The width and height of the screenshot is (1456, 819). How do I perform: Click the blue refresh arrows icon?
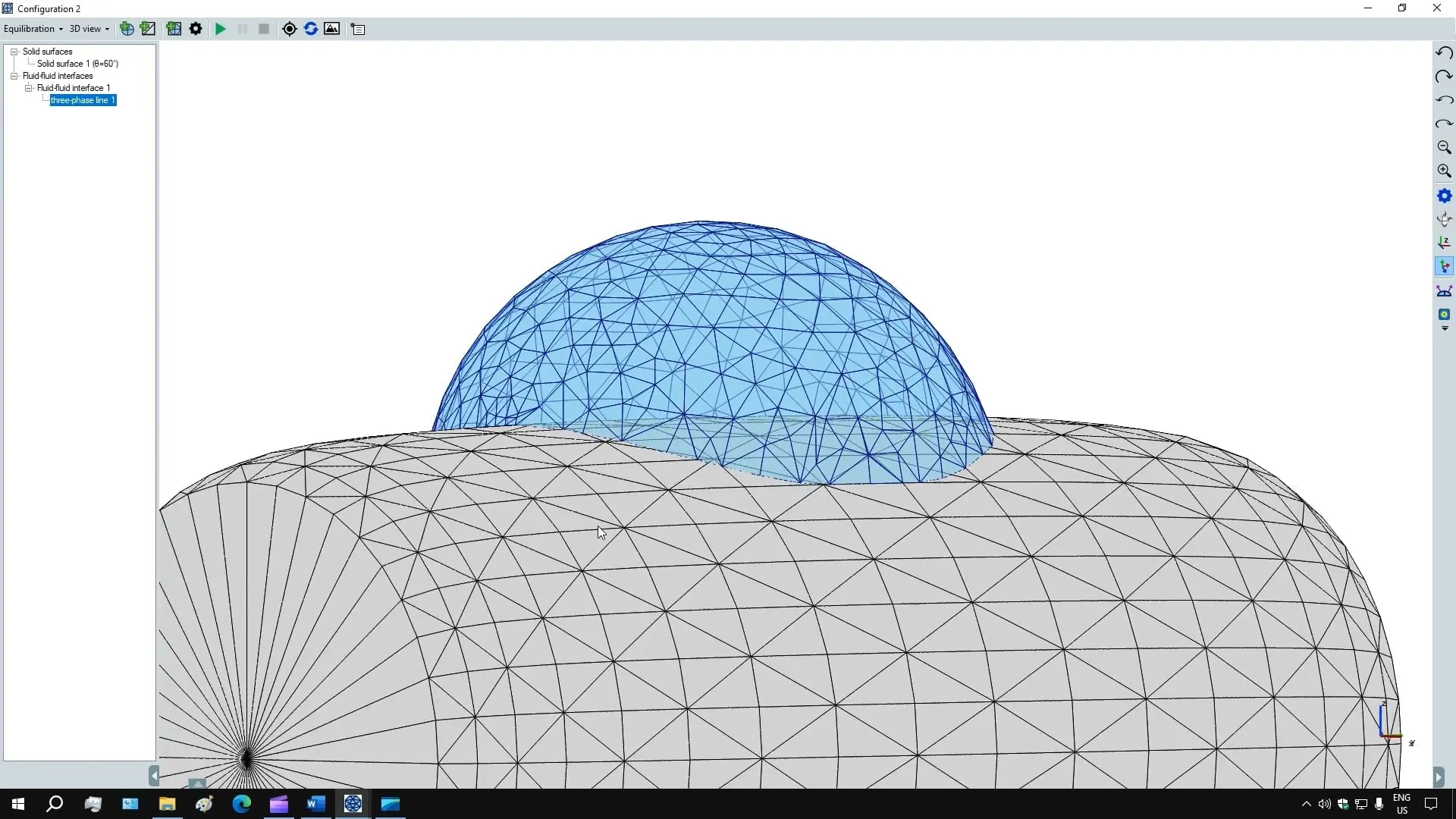[x=310, y=29]
